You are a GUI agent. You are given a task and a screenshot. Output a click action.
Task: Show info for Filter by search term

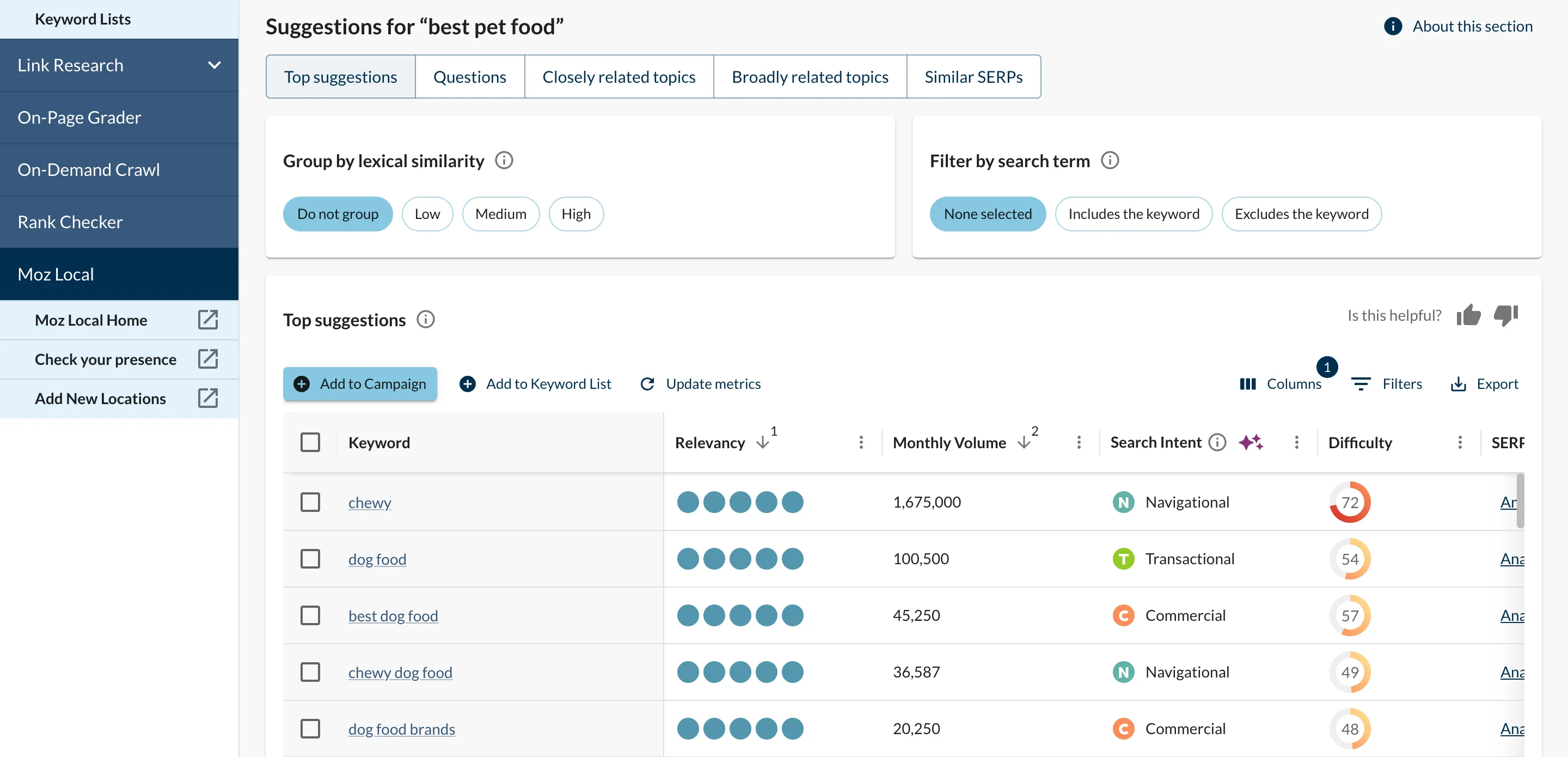[1109, 160]
